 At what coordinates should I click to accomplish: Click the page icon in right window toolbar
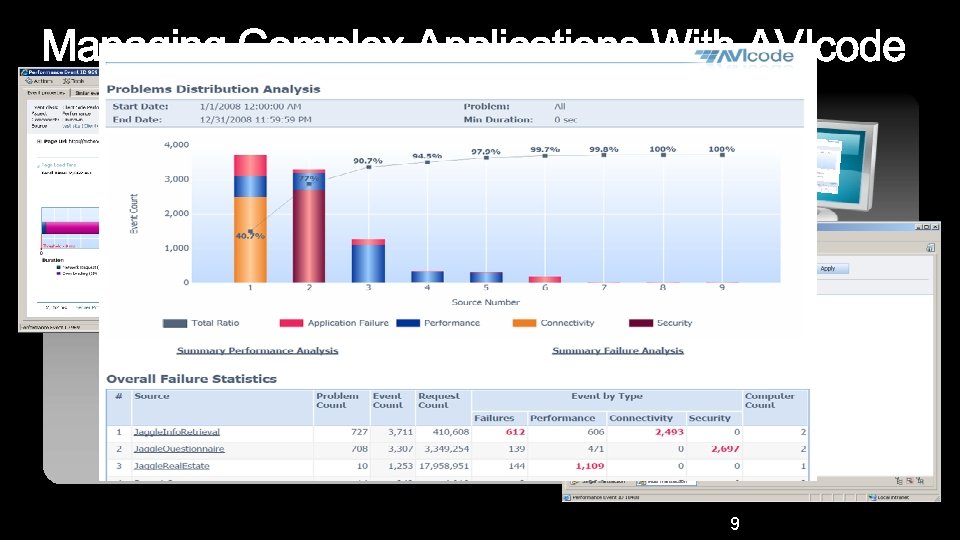930,247
